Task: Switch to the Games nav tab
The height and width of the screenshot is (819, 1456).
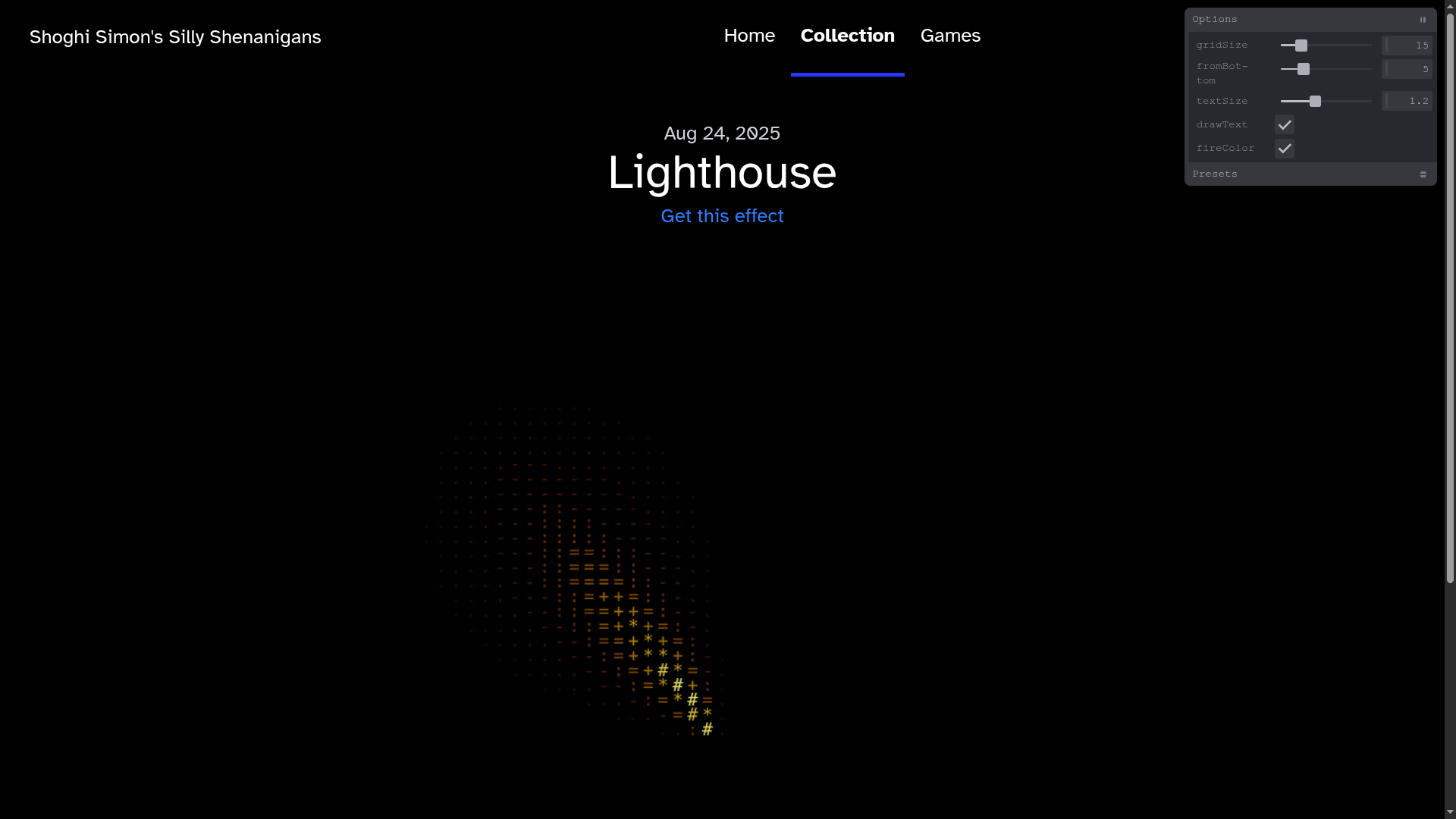Action: click(950, 36)
